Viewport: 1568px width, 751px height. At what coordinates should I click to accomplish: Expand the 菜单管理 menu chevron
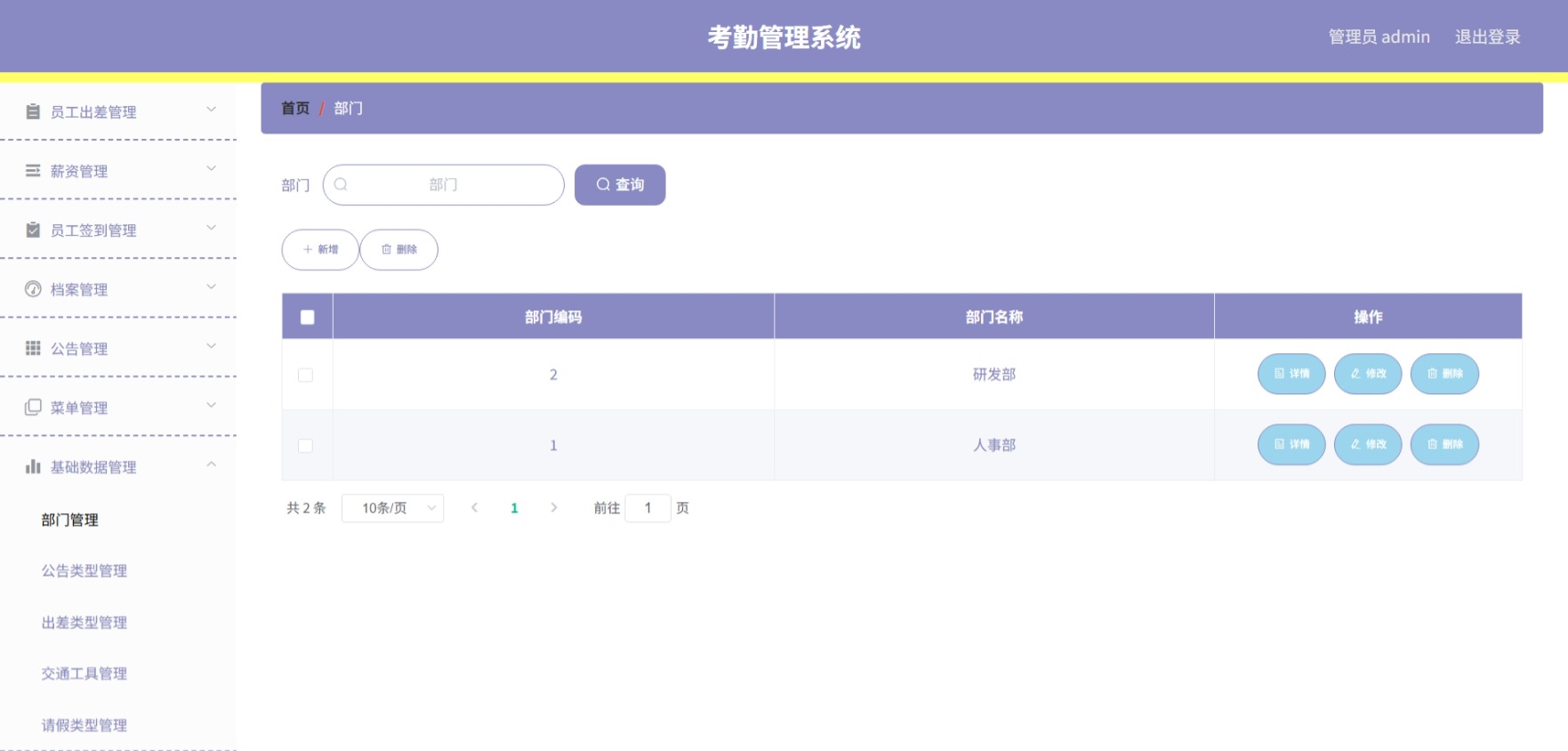(212, 405)
